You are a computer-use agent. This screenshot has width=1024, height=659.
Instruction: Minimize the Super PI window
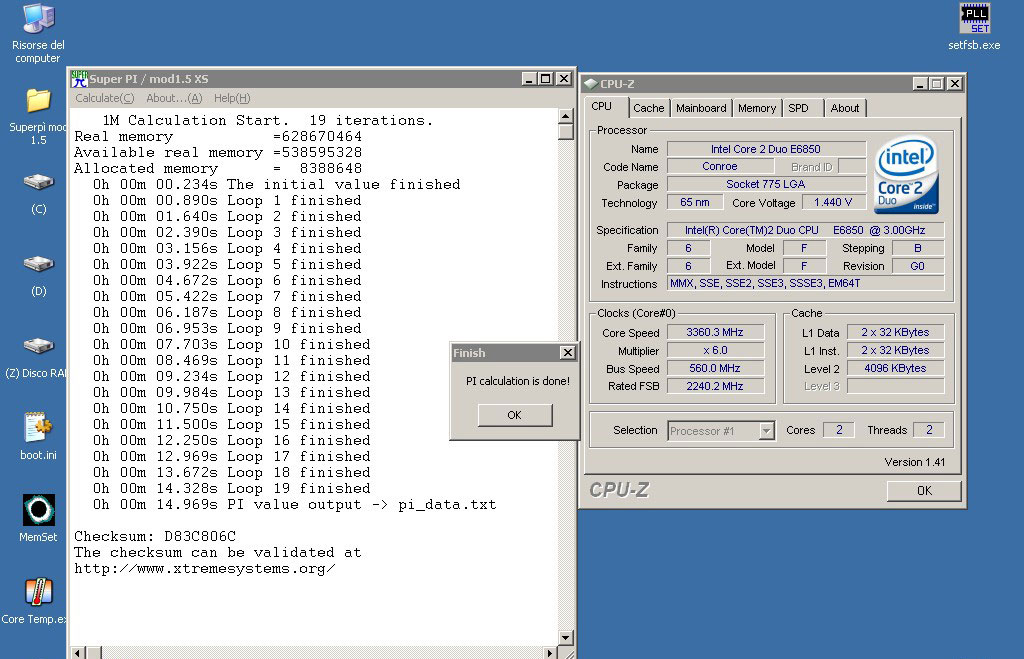pyautogui.click(x=530, y=79)
